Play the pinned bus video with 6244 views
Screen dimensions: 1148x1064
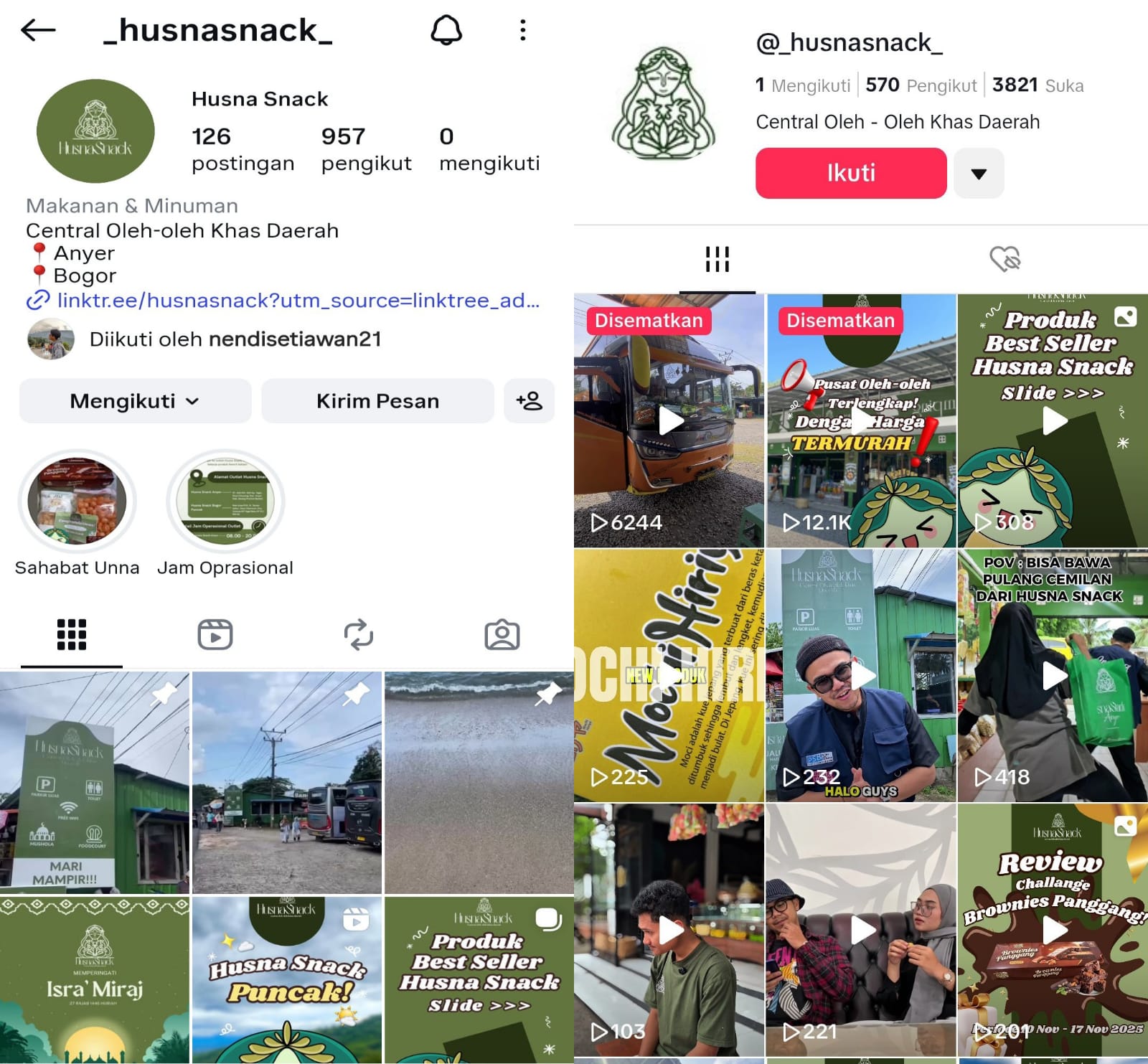pos(669,420)
